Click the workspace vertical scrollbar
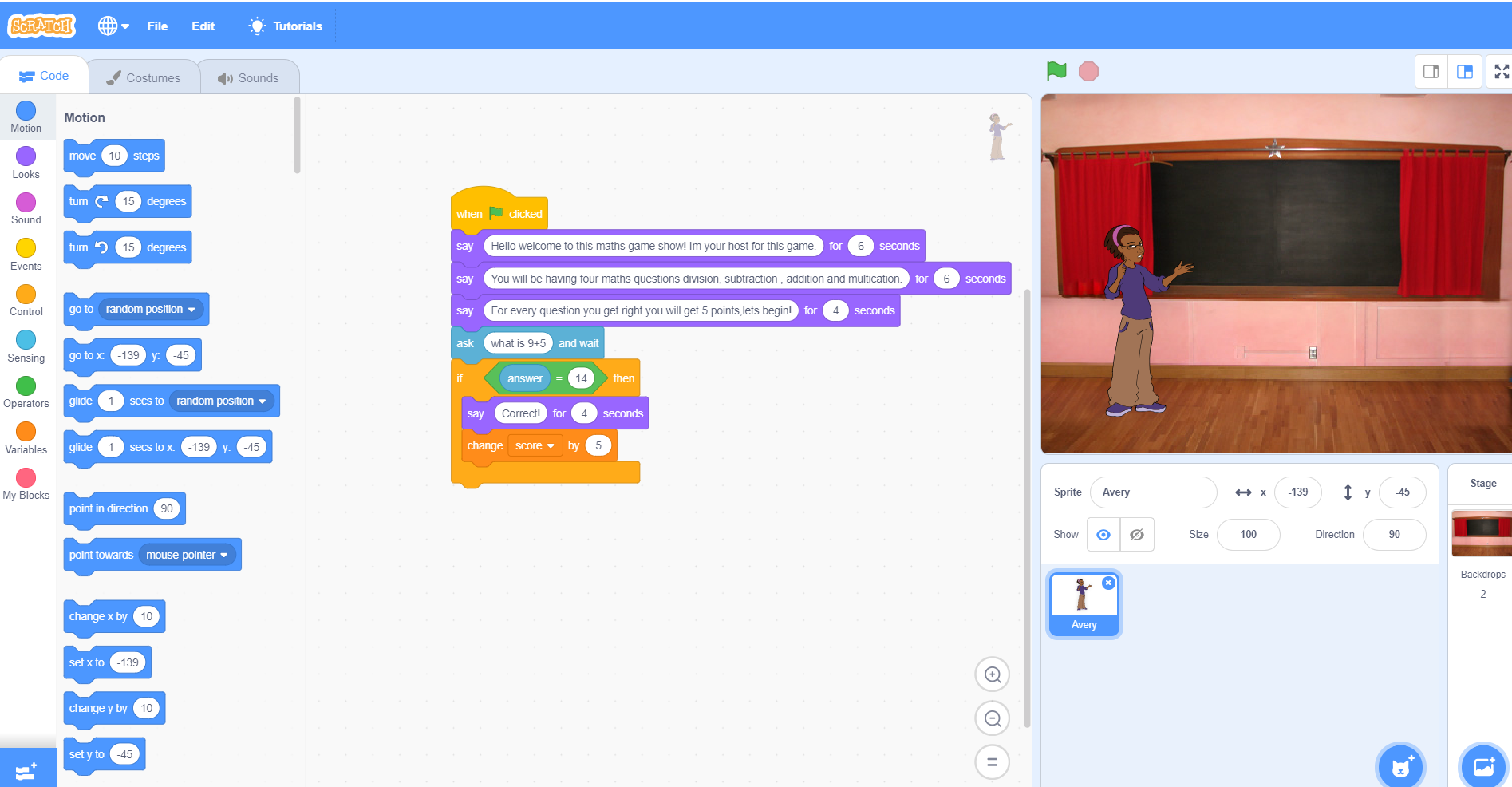1512x787 pixels. click(x=1027, y=508)
